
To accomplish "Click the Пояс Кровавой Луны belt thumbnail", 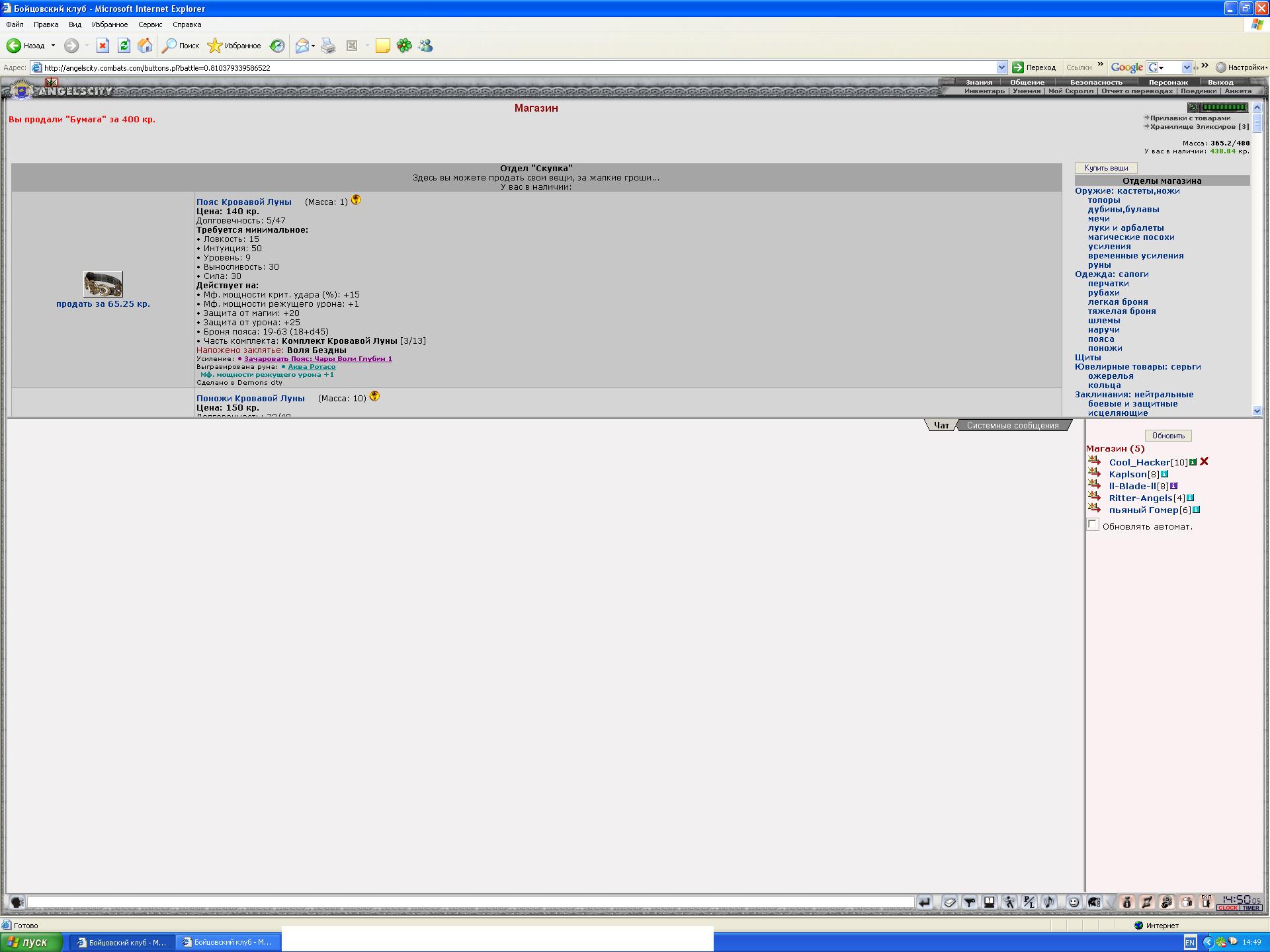I will (103, 284).
